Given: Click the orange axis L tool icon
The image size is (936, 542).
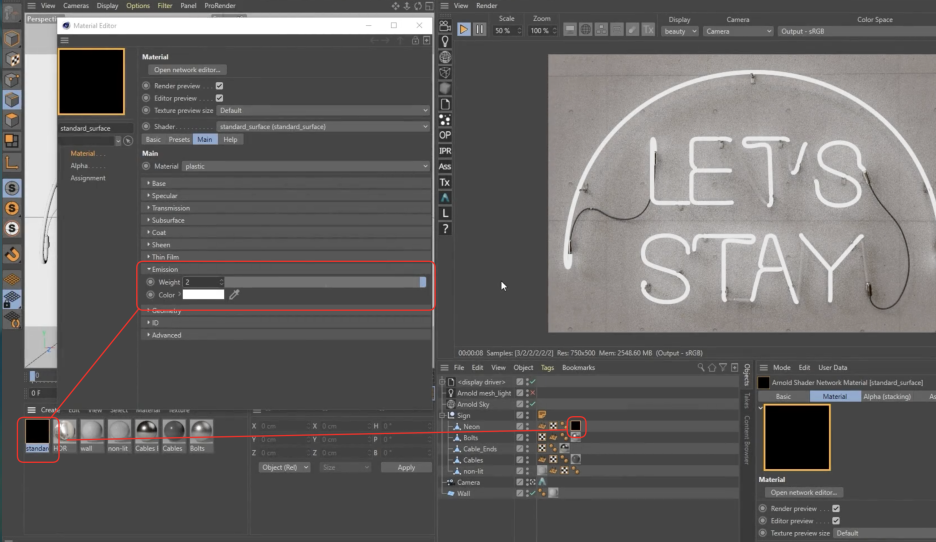Looking at the screenshot, I should click(12, 161).
